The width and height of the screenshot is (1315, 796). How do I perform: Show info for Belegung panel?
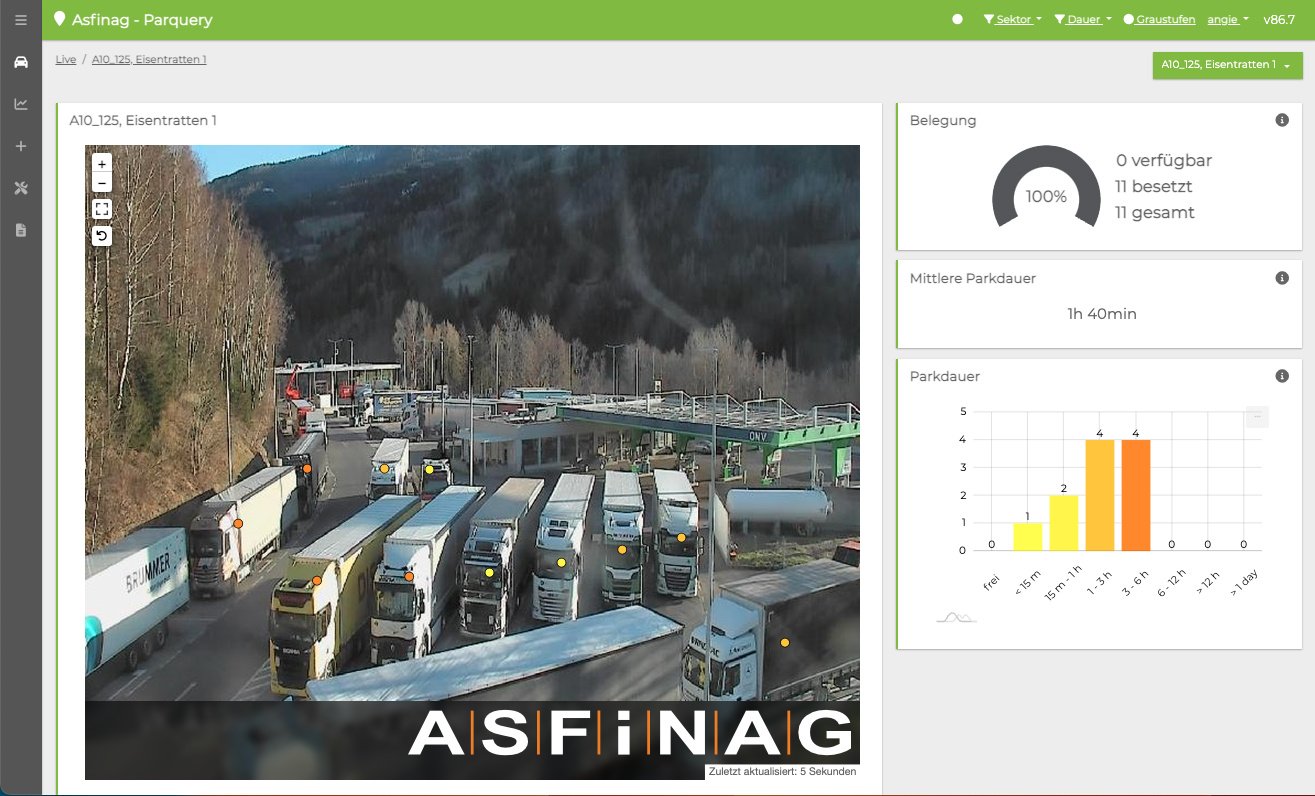(1282, 120)
